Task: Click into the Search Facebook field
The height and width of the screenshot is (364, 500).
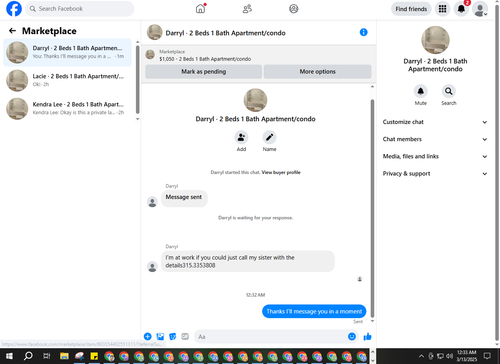Action: [x=80, y=9]
